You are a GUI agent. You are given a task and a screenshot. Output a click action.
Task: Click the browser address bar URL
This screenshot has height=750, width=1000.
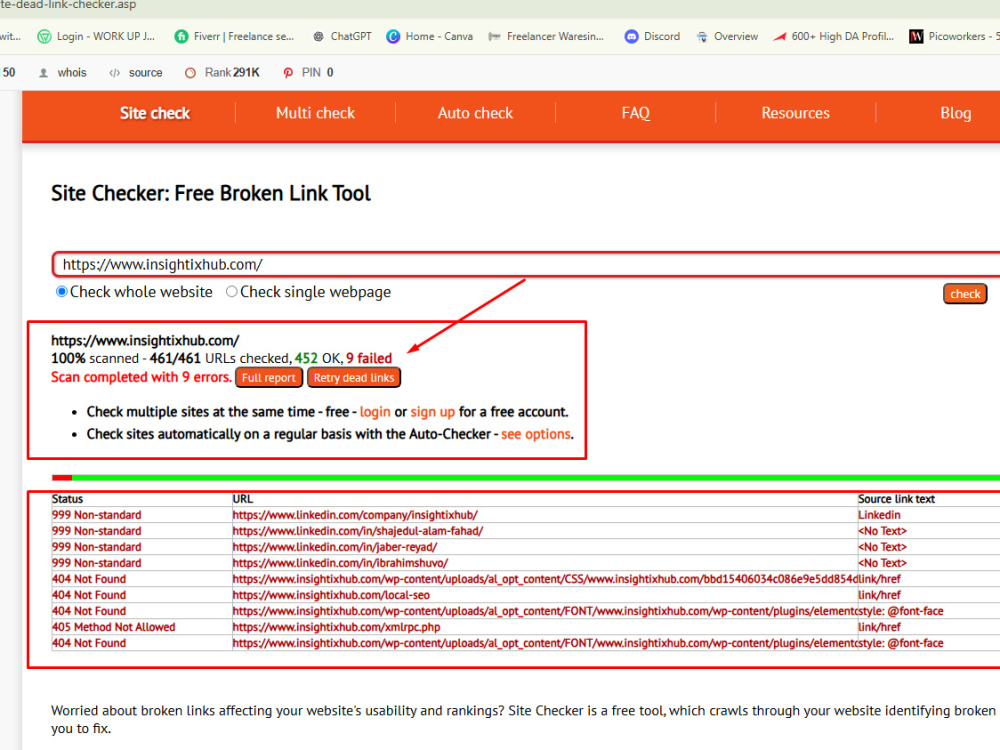point(68,5)
